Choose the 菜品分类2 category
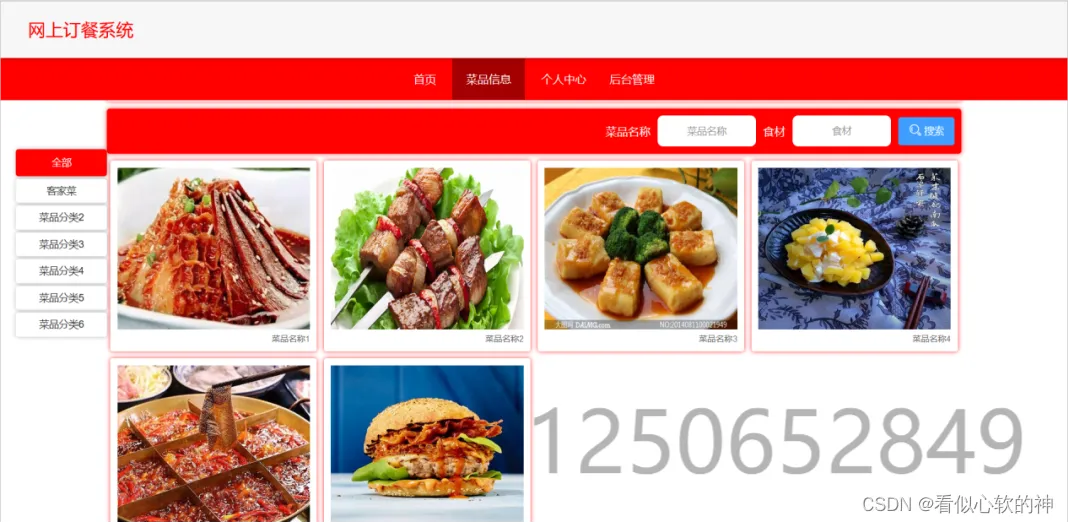Viewport: 1068px width, 523px height. (61, 217)
